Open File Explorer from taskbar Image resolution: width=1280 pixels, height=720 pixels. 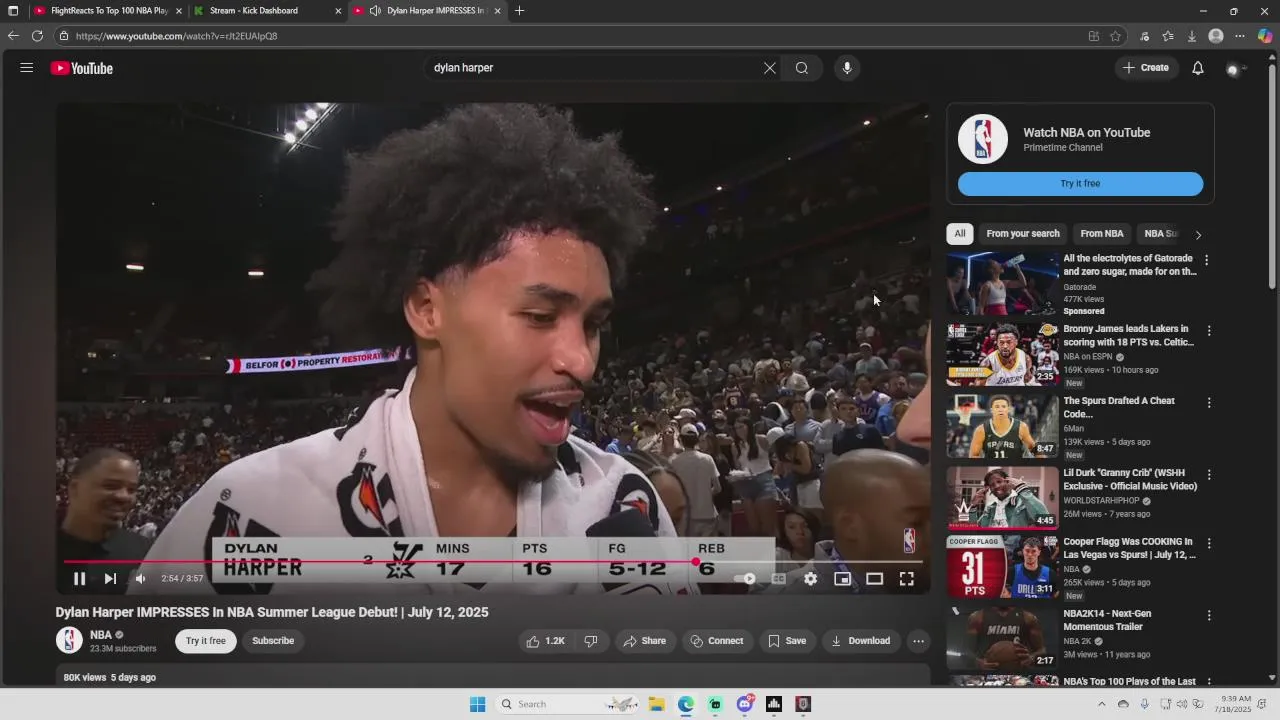point(656,704)
